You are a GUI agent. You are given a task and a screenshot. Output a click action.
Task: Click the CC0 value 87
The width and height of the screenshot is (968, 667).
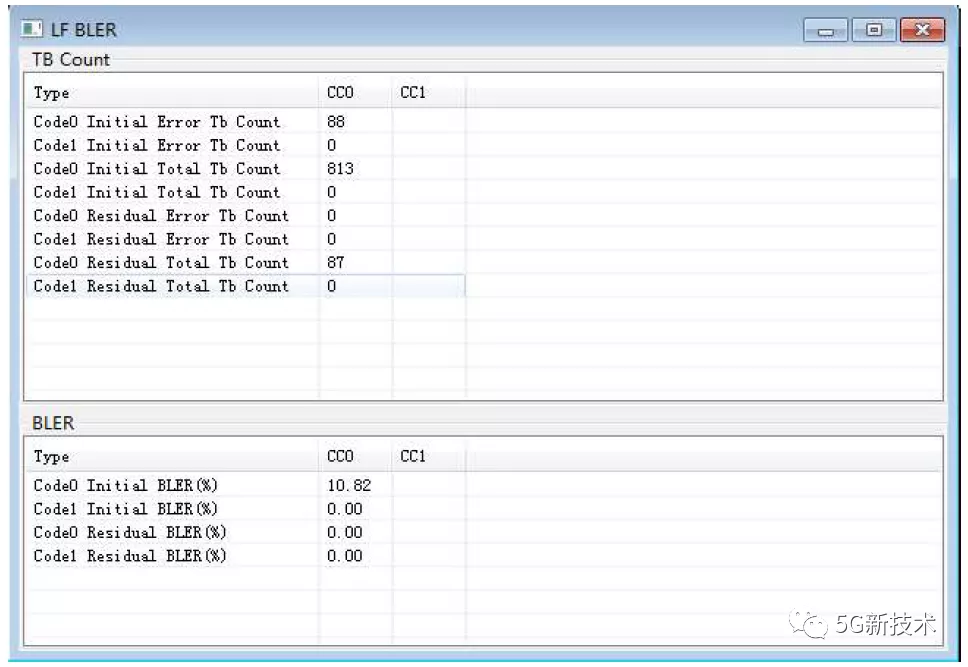(x=336, y=262)
